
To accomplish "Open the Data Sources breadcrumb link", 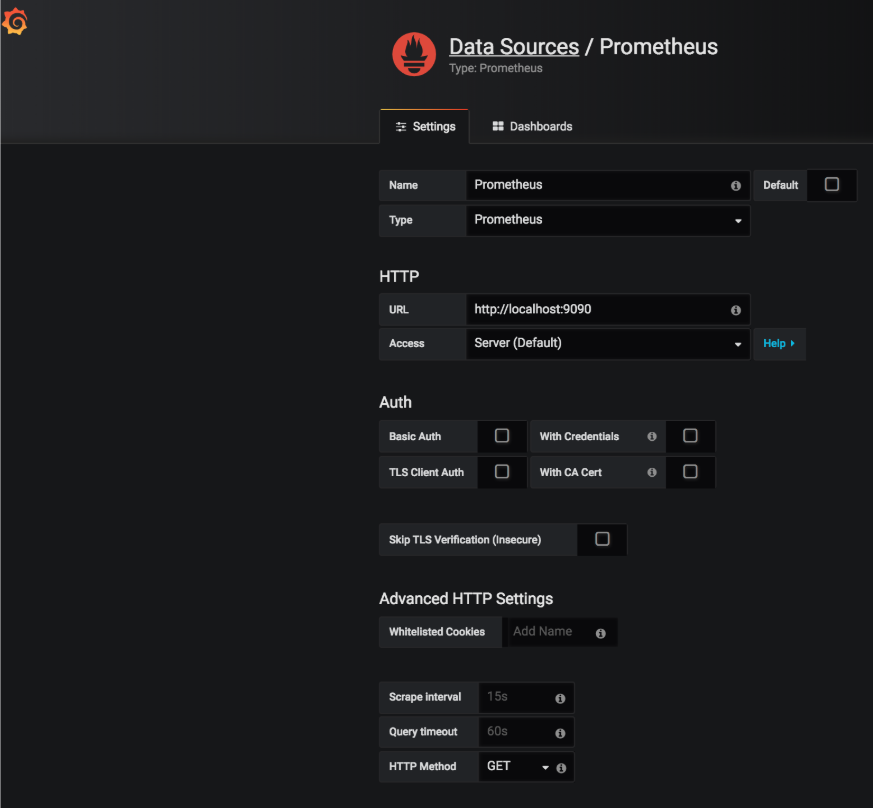I will pos(513,46).
